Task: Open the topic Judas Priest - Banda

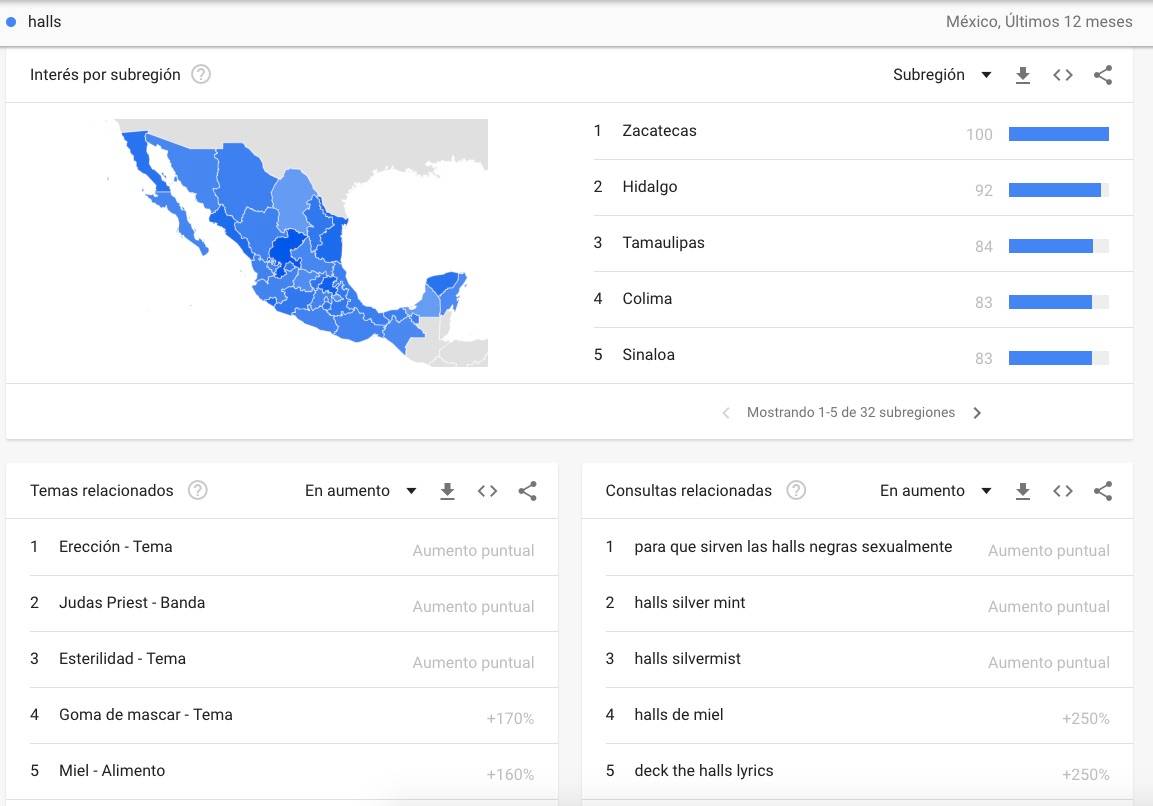Action: pos(133,603)
